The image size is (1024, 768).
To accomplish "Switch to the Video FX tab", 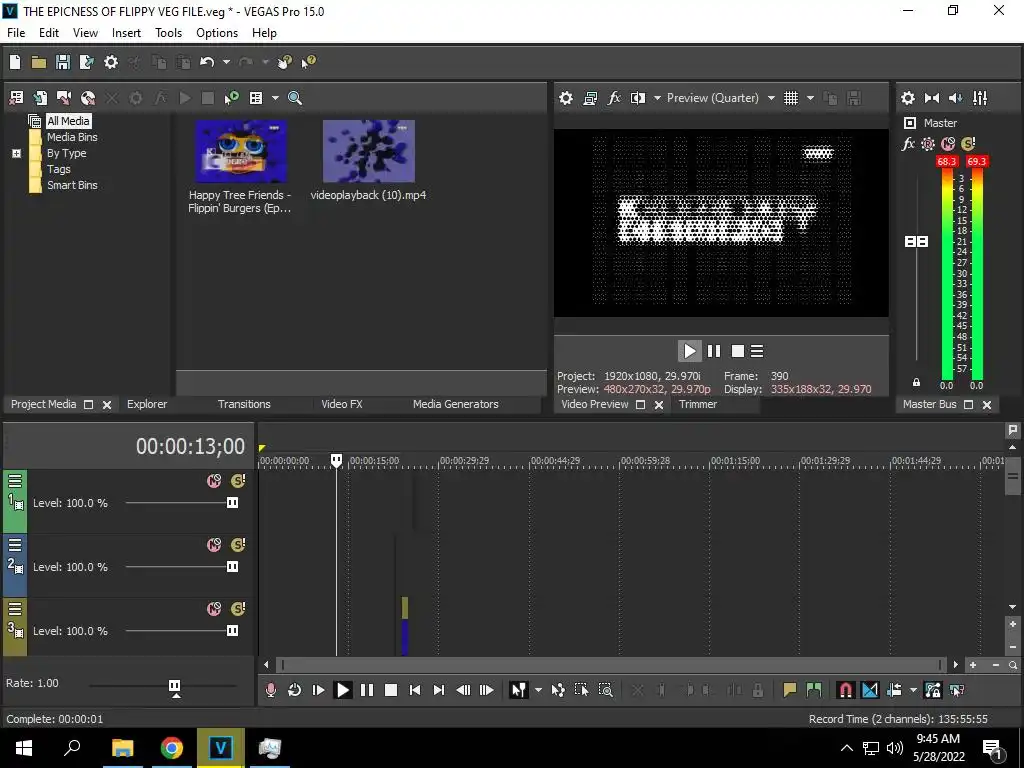I will pos(342,404).
